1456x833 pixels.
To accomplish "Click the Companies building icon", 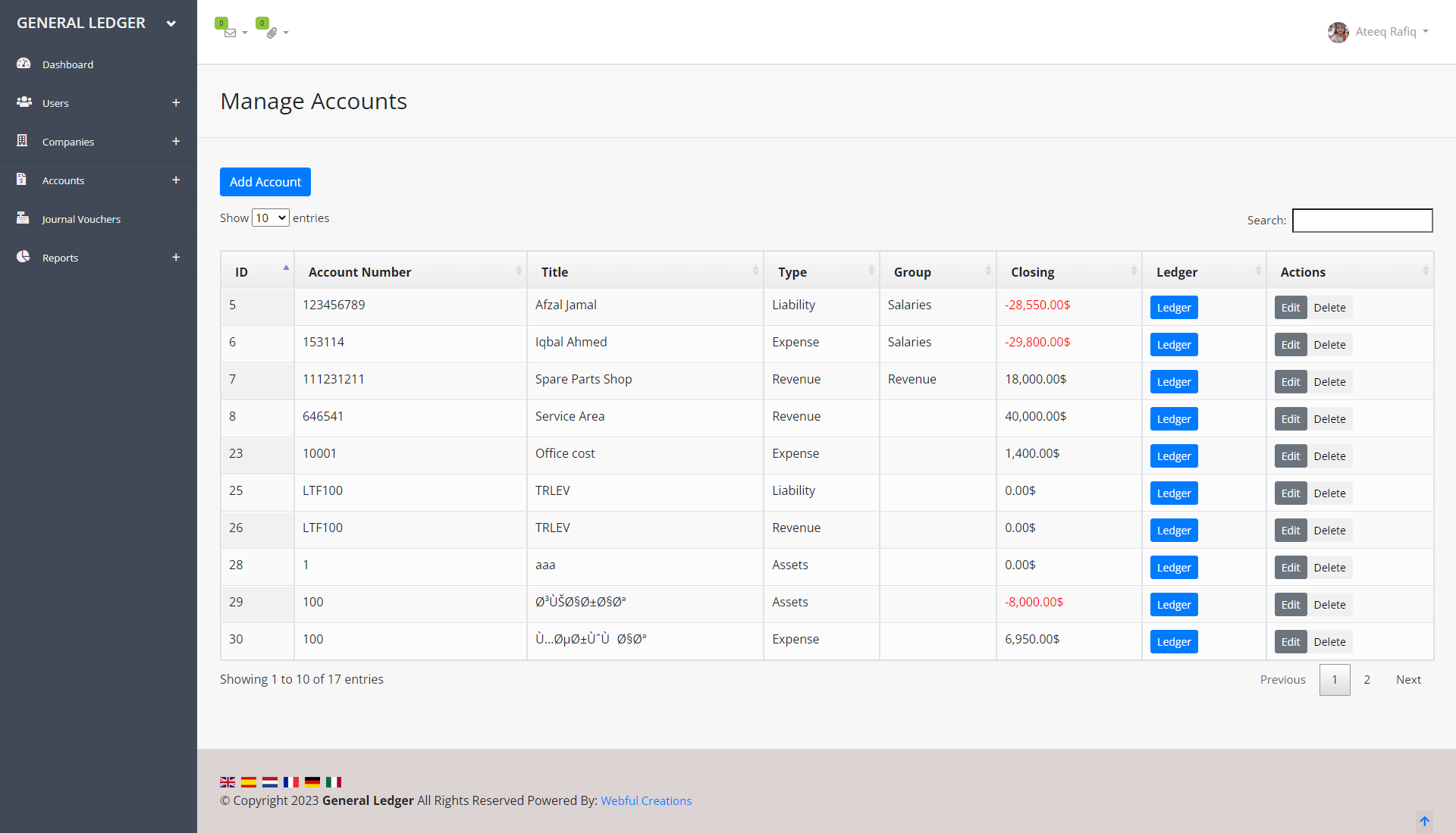I will 22,141.
